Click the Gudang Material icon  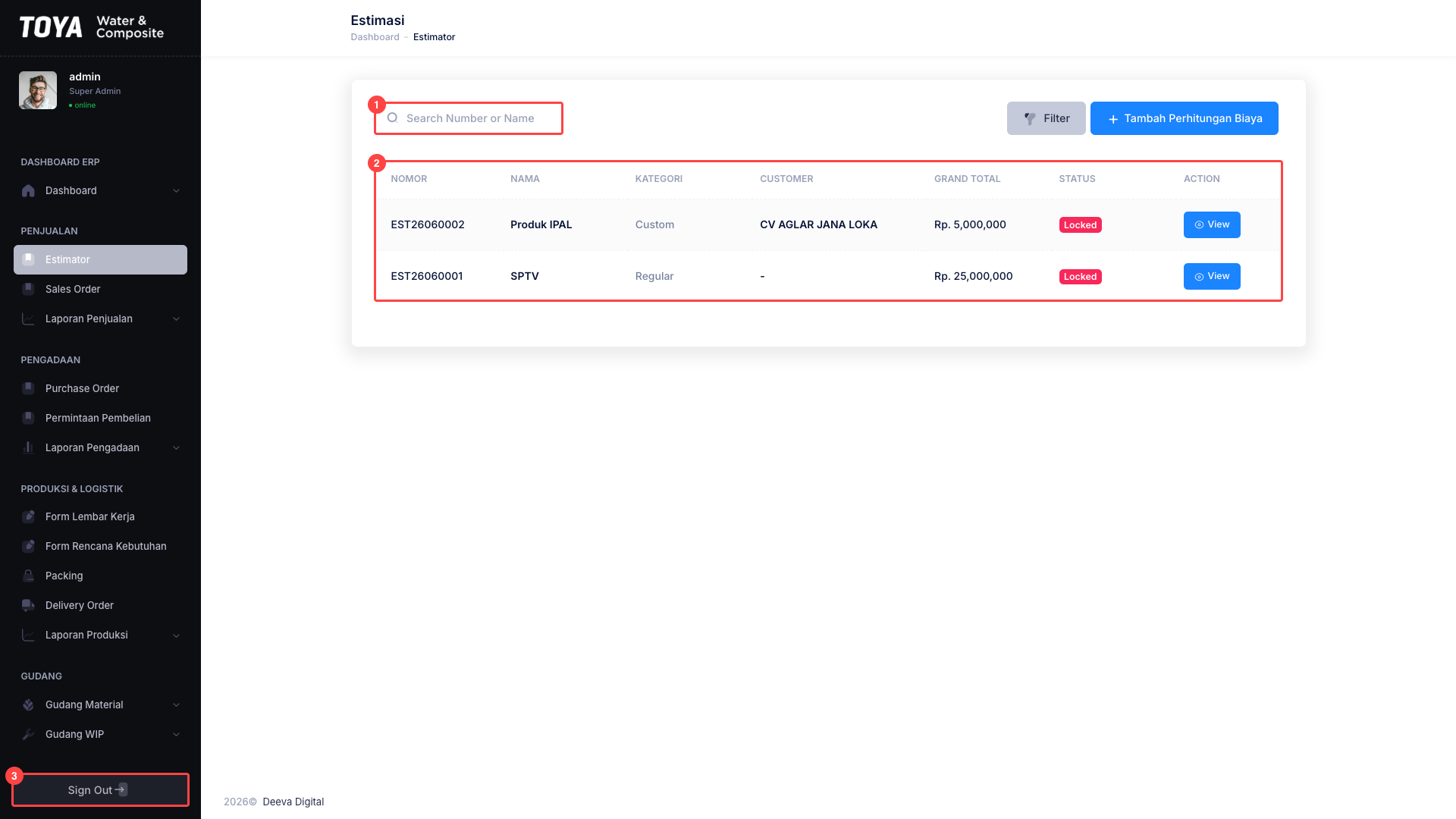pyautogui.click(x=28, y=704)
